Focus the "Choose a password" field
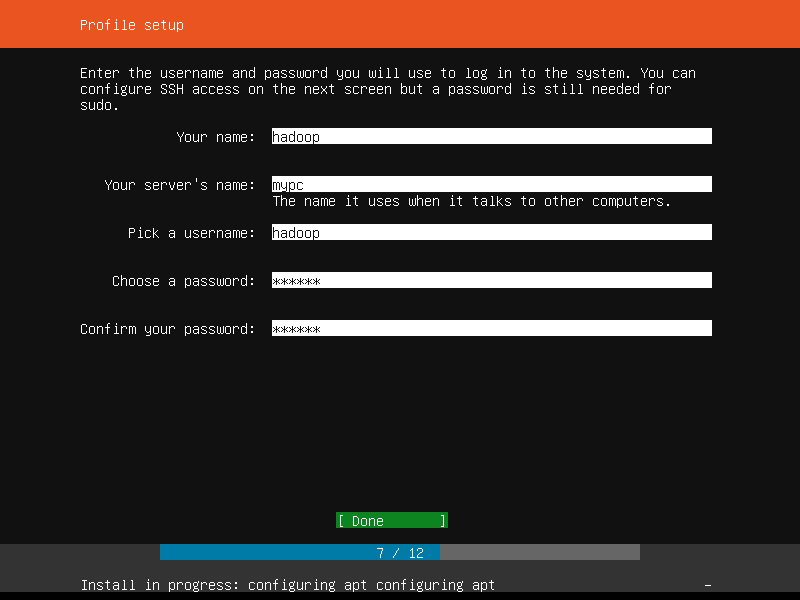This screenshot has height=600, width=800. [492, 280]
